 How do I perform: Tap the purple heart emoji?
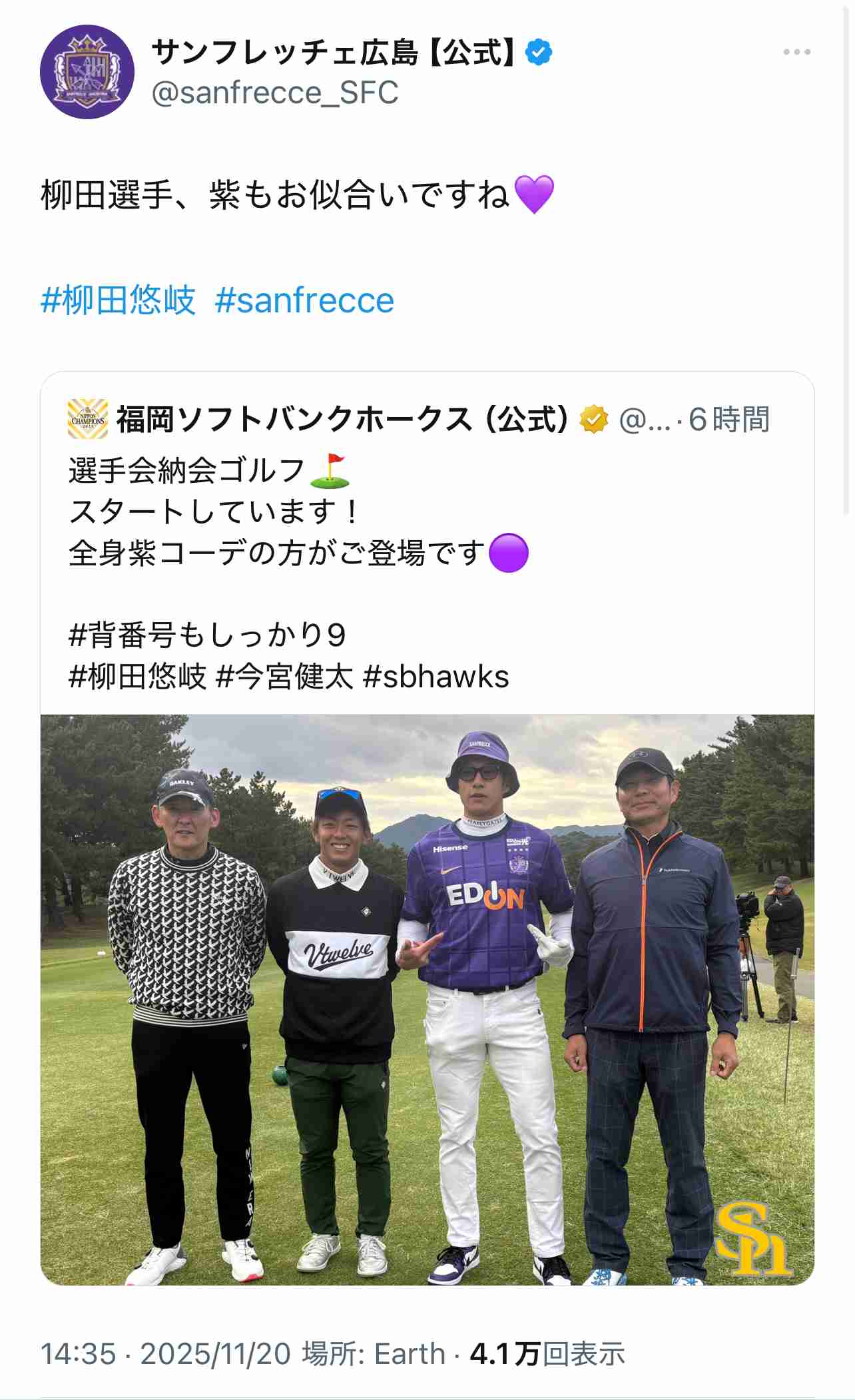click(x=534, y=194)
